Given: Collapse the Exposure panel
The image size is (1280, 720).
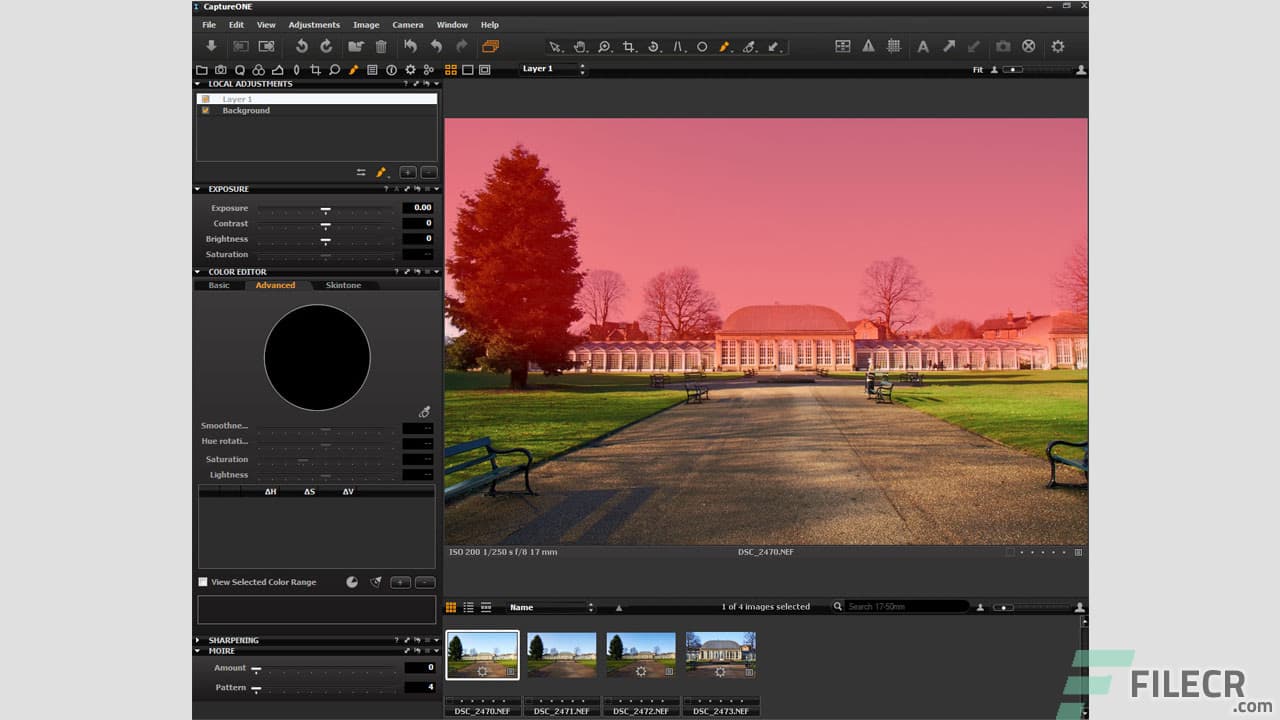Looking at the screenshot, I should (x=195, y=189).
